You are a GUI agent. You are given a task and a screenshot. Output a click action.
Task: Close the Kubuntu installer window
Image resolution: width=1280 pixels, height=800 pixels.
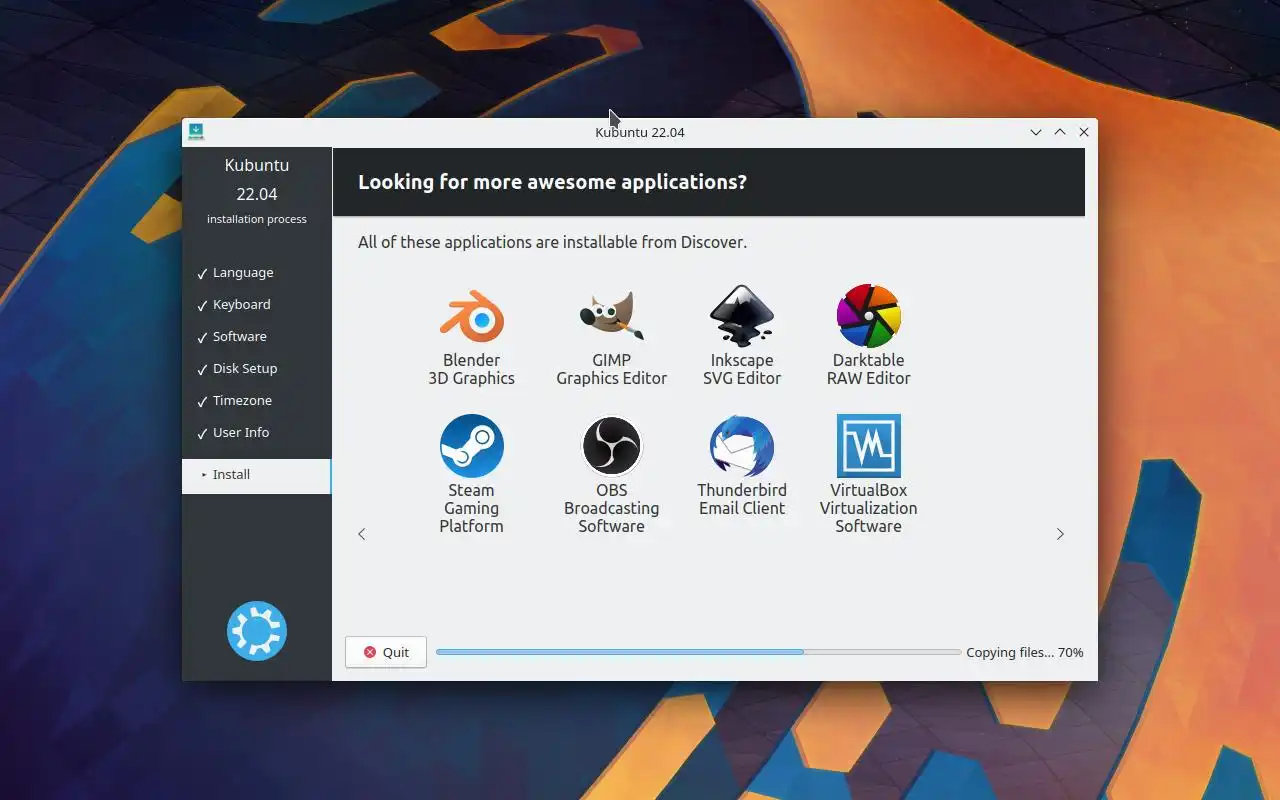1084,132
